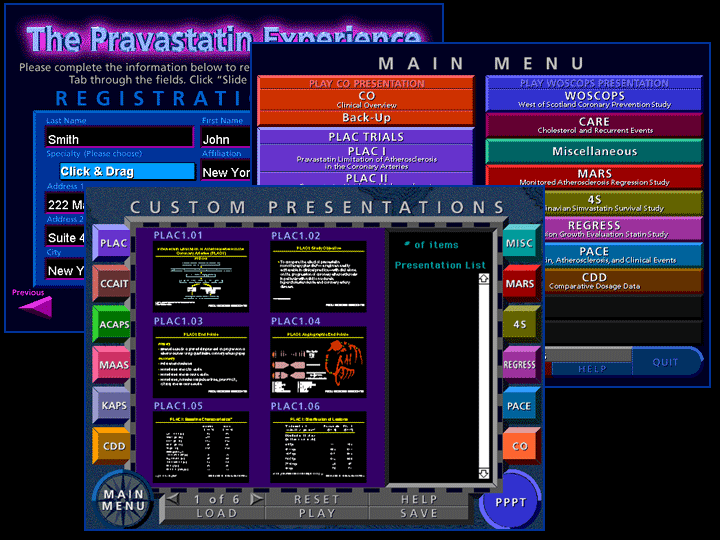Click QUIT in the Main Menu window
720x540 pixels.
coord(666,362)
